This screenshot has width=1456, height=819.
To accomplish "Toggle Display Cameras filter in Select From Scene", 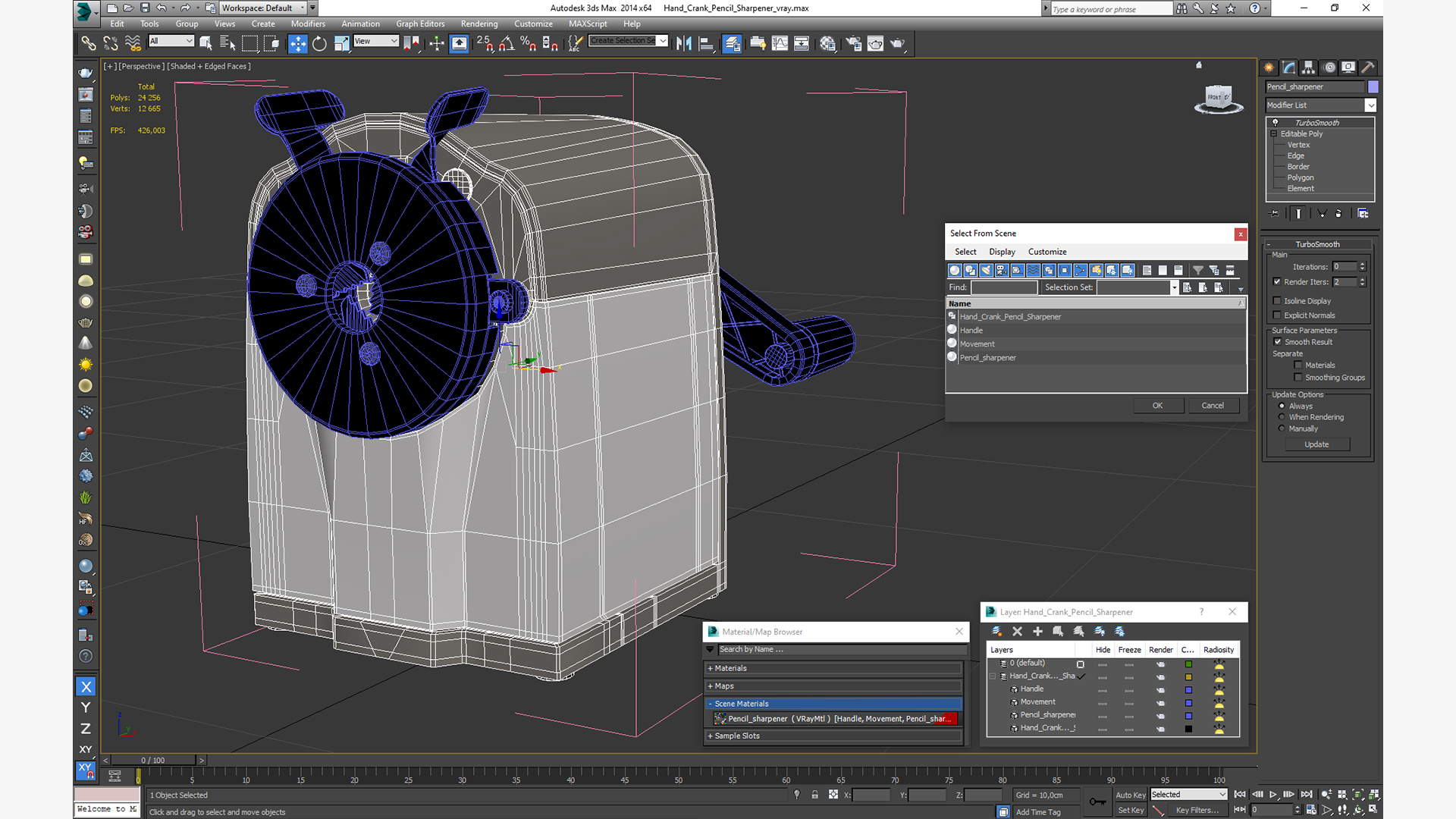I will 1002,270.
